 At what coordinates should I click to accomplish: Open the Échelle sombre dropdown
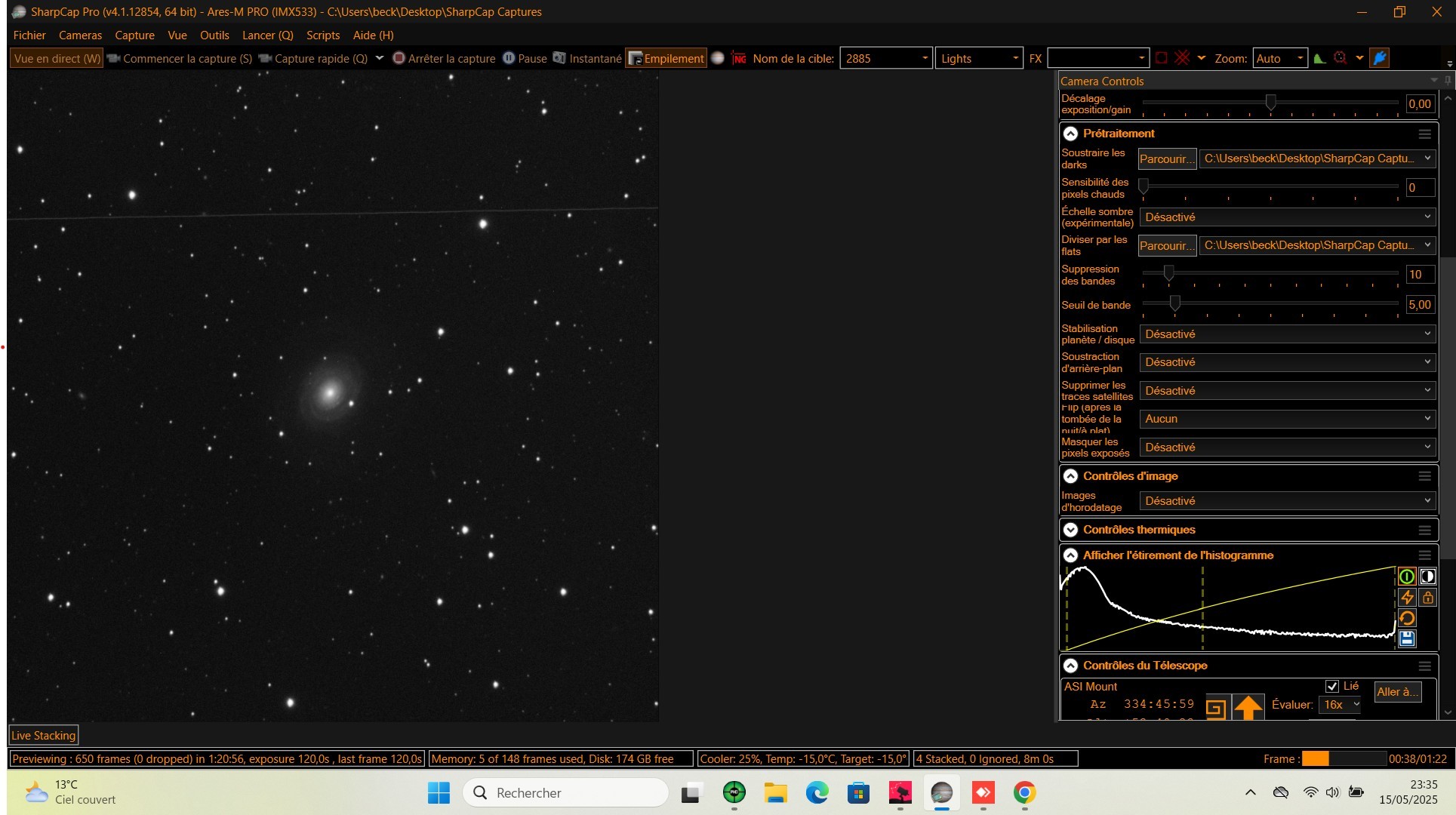[1288, 217]
